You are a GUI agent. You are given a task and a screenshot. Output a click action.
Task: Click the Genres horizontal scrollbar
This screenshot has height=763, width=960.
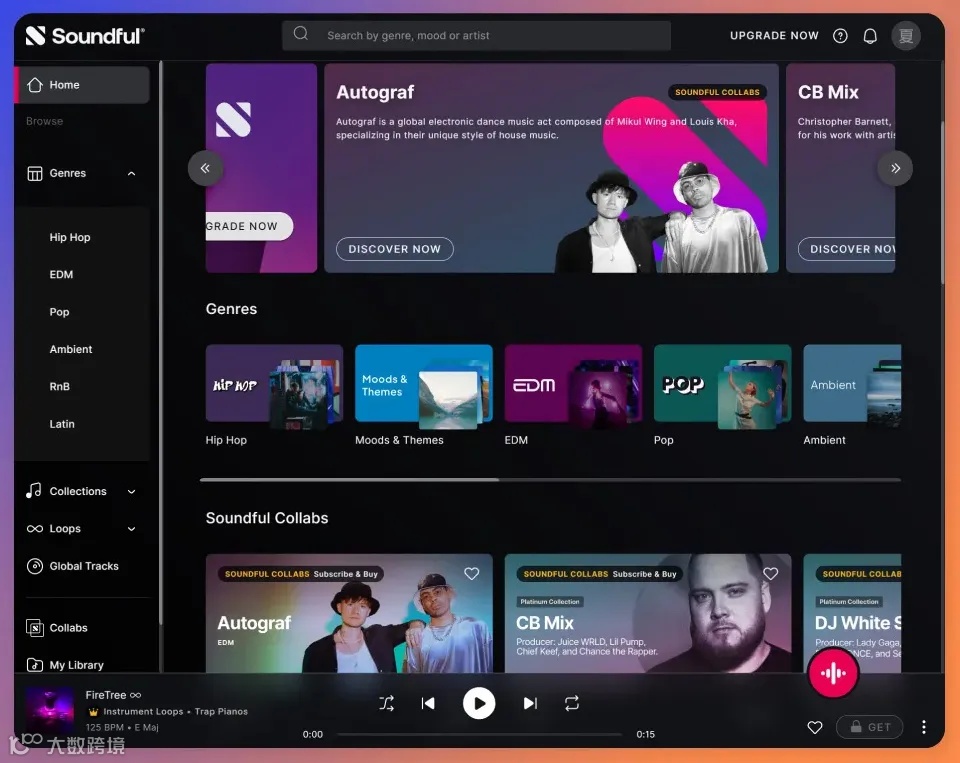click(x=349, y=479)
